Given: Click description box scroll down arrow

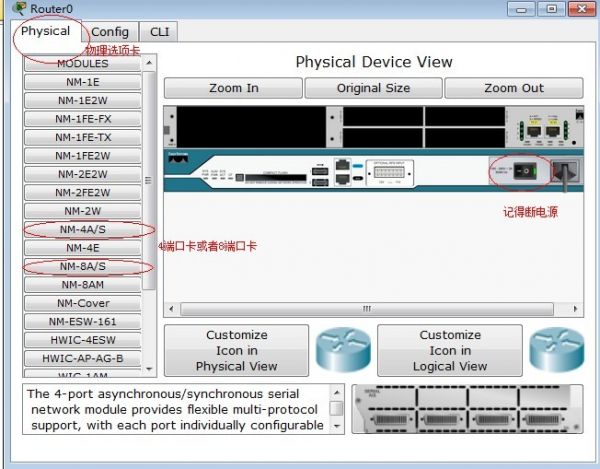Looking at the screenshot, I should (x=337, y=426).
